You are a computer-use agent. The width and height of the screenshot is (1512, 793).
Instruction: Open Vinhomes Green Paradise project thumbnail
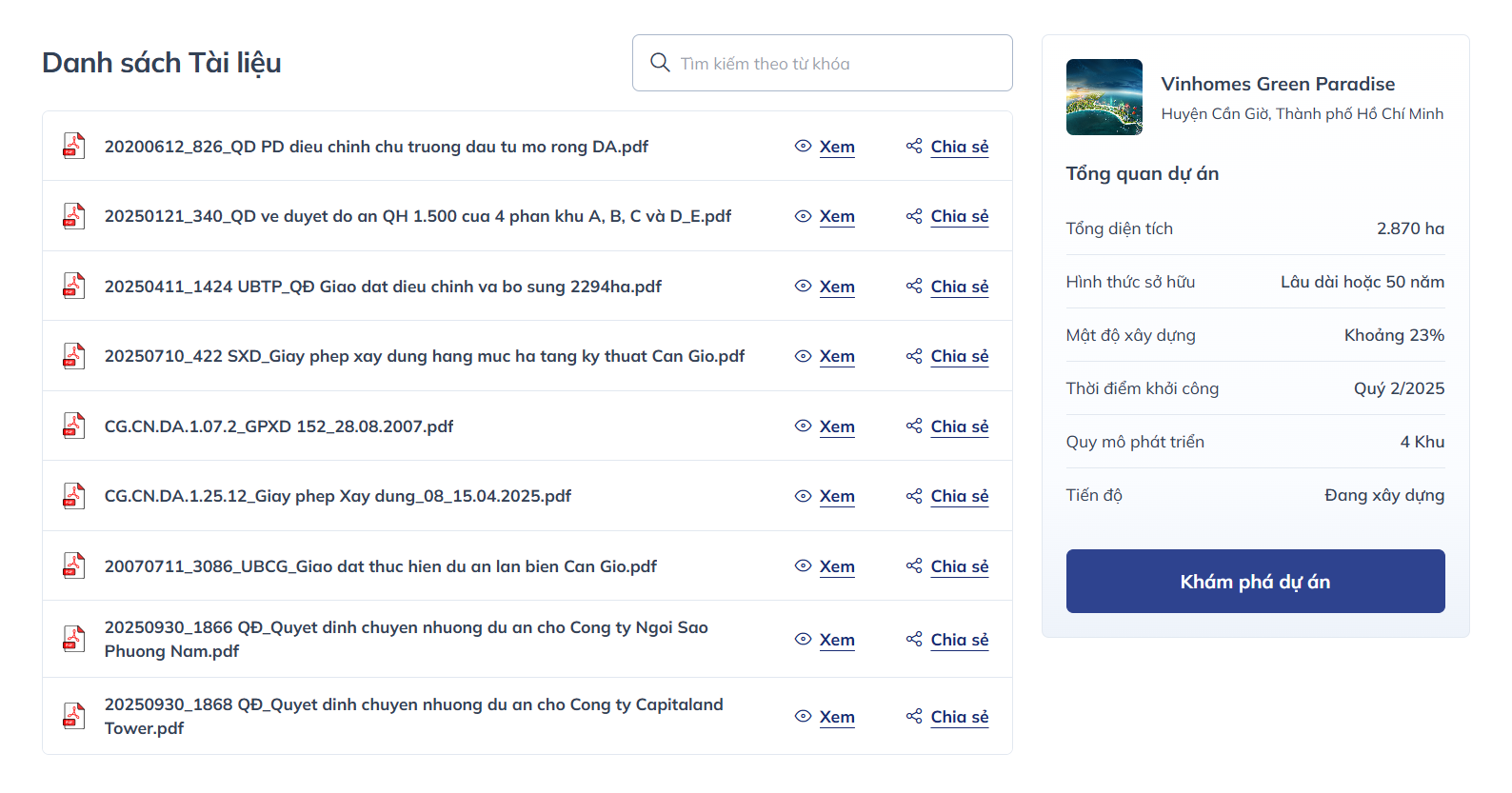(1104, 97)
